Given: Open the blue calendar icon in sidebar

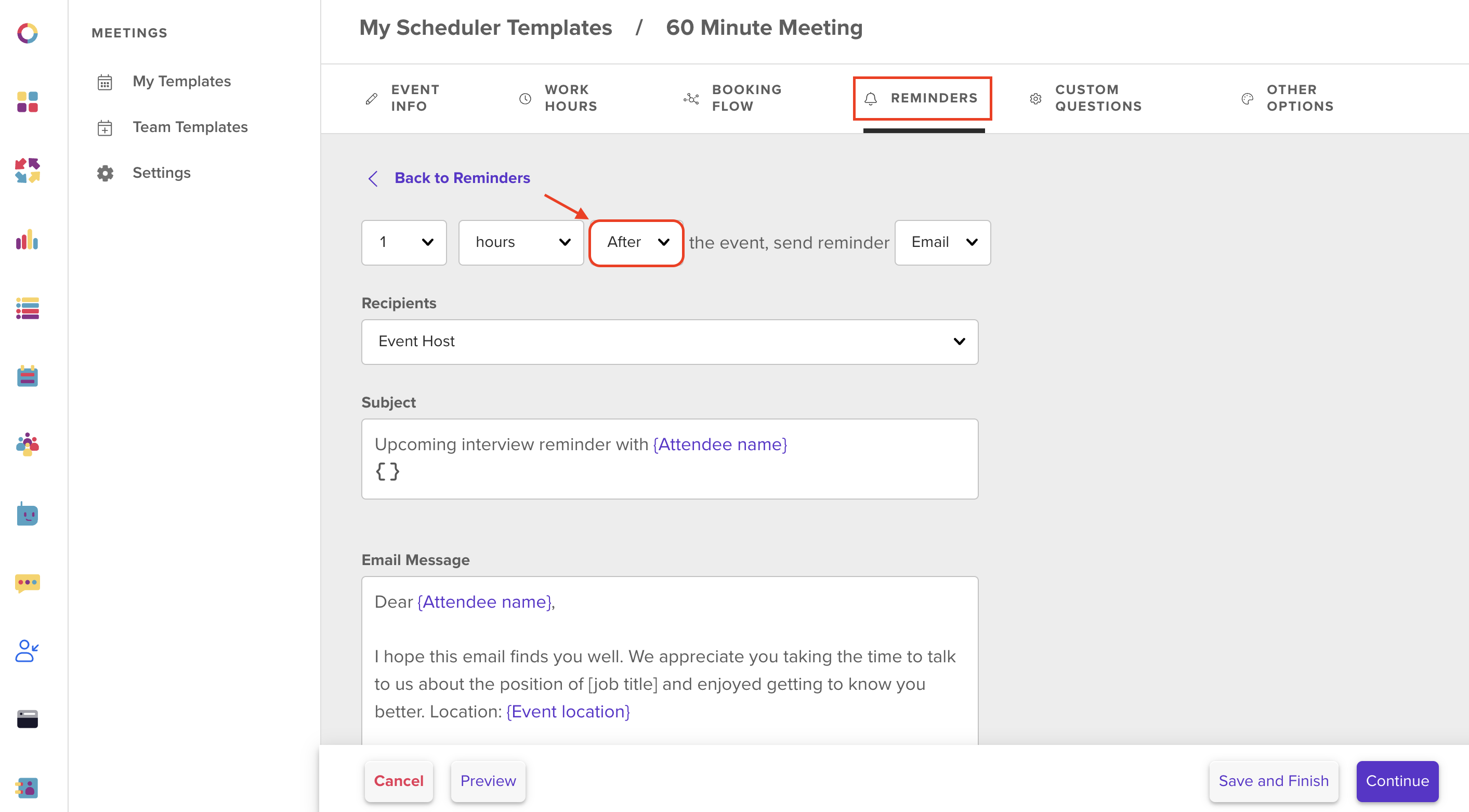Looking at the screenshot, I should click(28, 376).
